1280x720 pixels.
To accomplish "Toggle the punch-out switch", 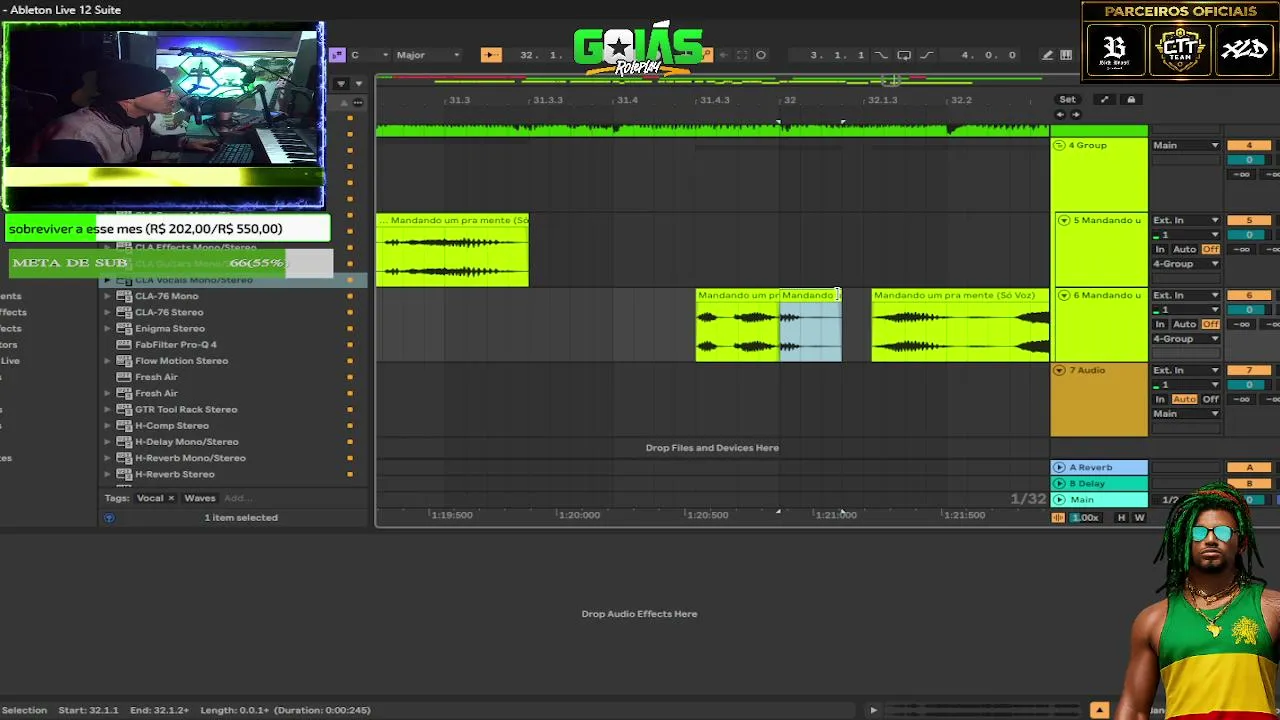I will pyautogui.click(x=927, y=55).
